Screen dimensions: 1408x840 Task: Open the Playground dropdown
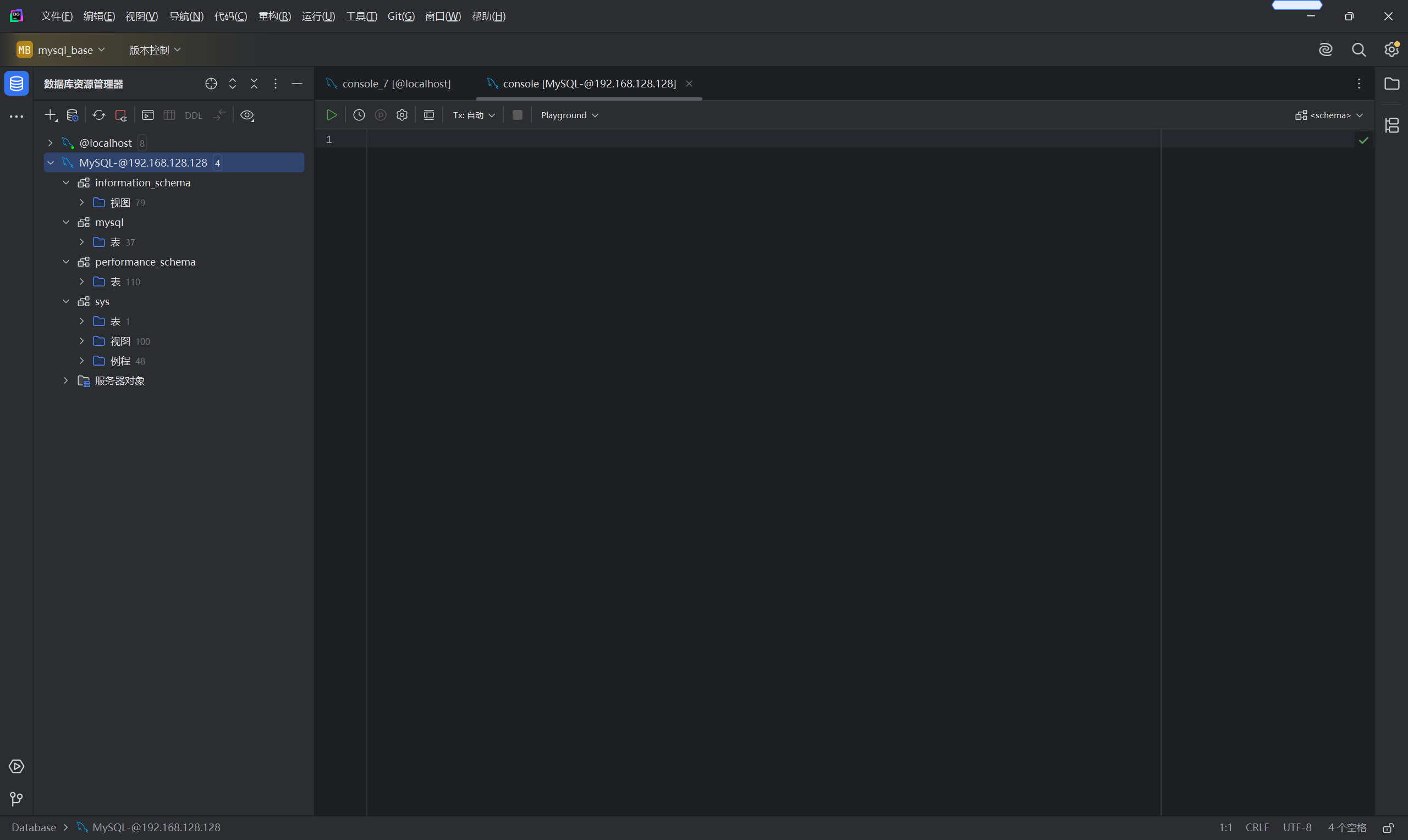pyautogui.click(x=569, y=115)
